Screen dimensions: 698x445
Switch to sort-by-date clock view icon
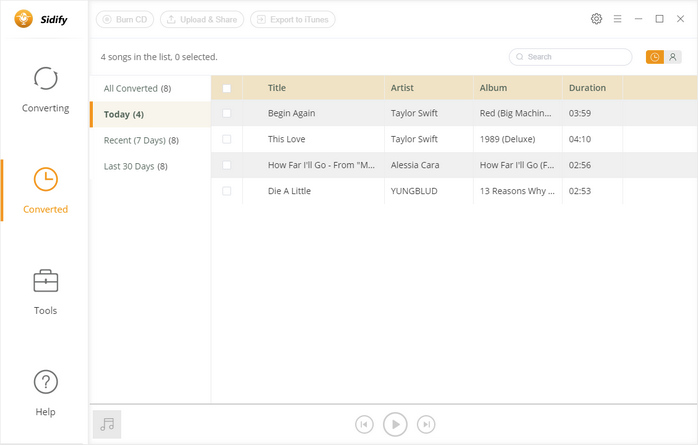point(654,57)
